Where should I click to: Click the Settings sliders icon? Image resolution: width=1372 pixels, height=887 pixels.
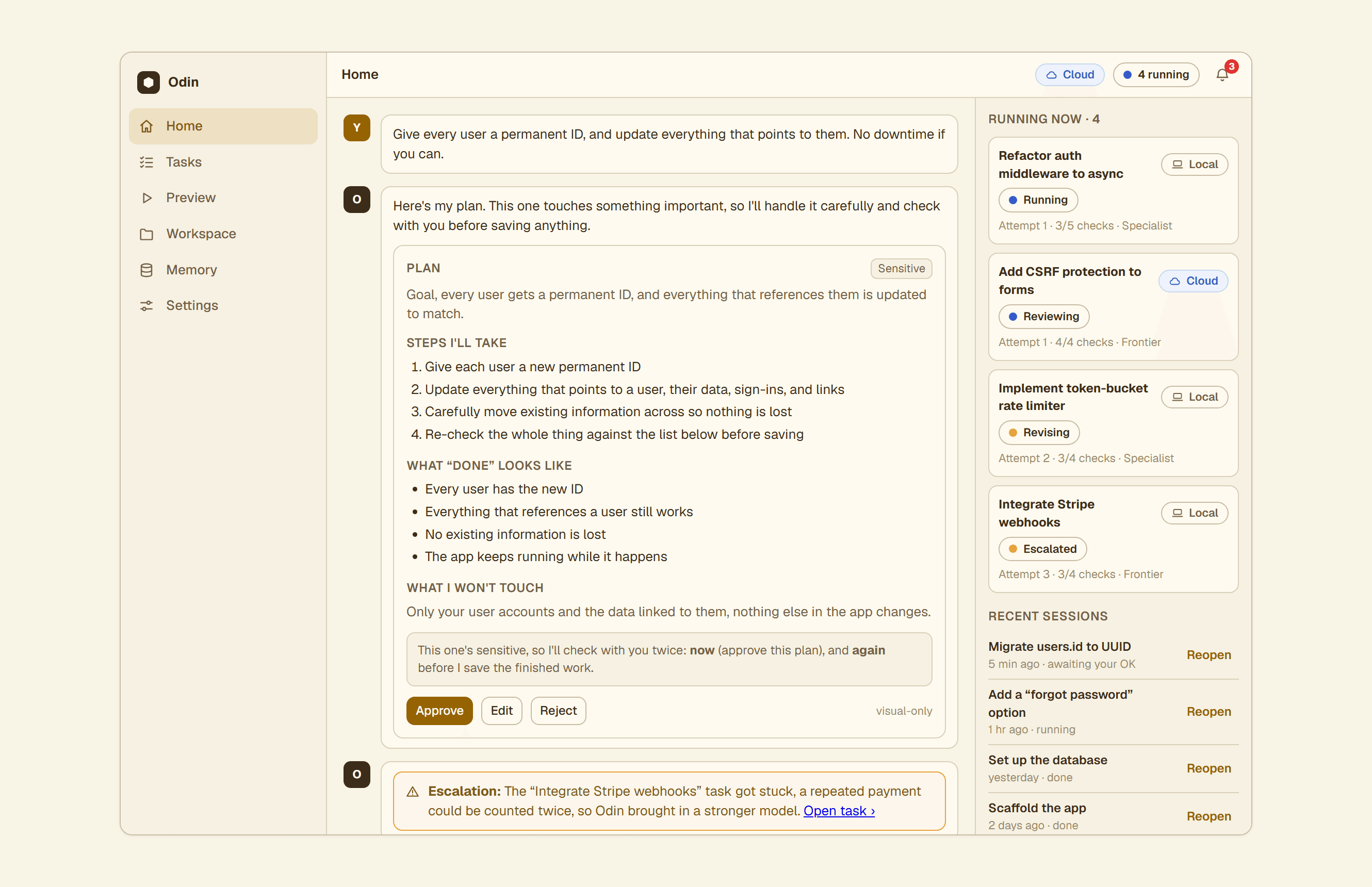point(147,306)
